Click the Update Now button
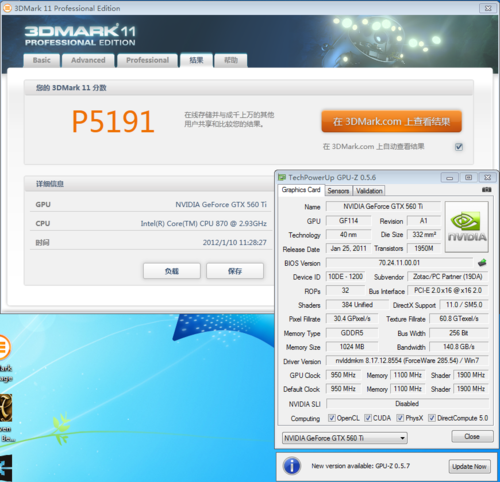The width and height of the screenshot is (500, 482). [469, 466]
